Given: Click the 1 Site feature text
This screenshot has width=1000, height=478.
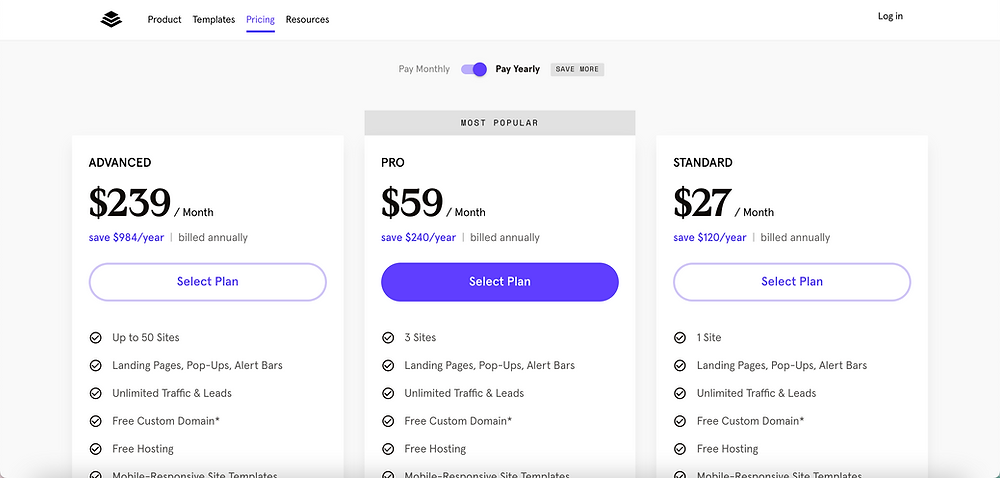Looking at the screenshot, I should (x=709, y=338).
